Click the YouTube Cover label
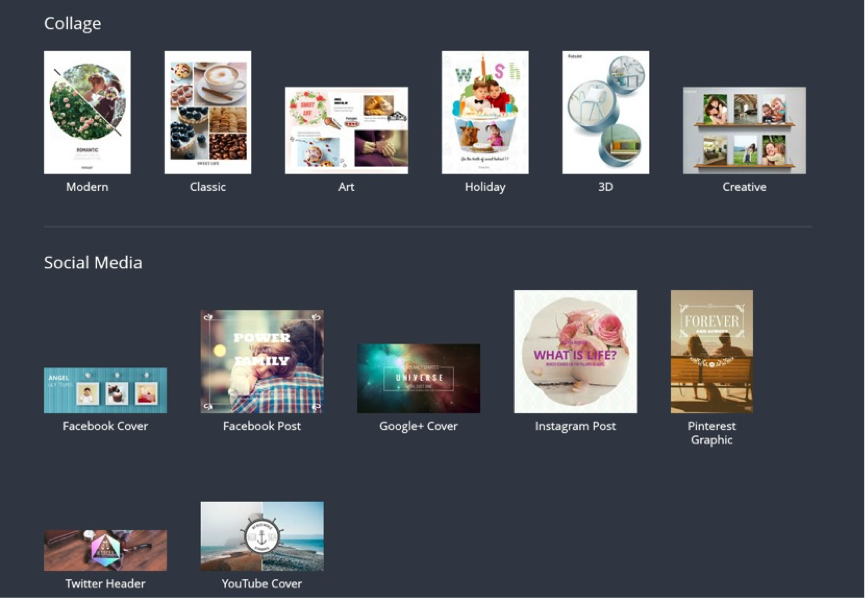The height and width of the screenshot is (598, 865). tap(262, 584)
